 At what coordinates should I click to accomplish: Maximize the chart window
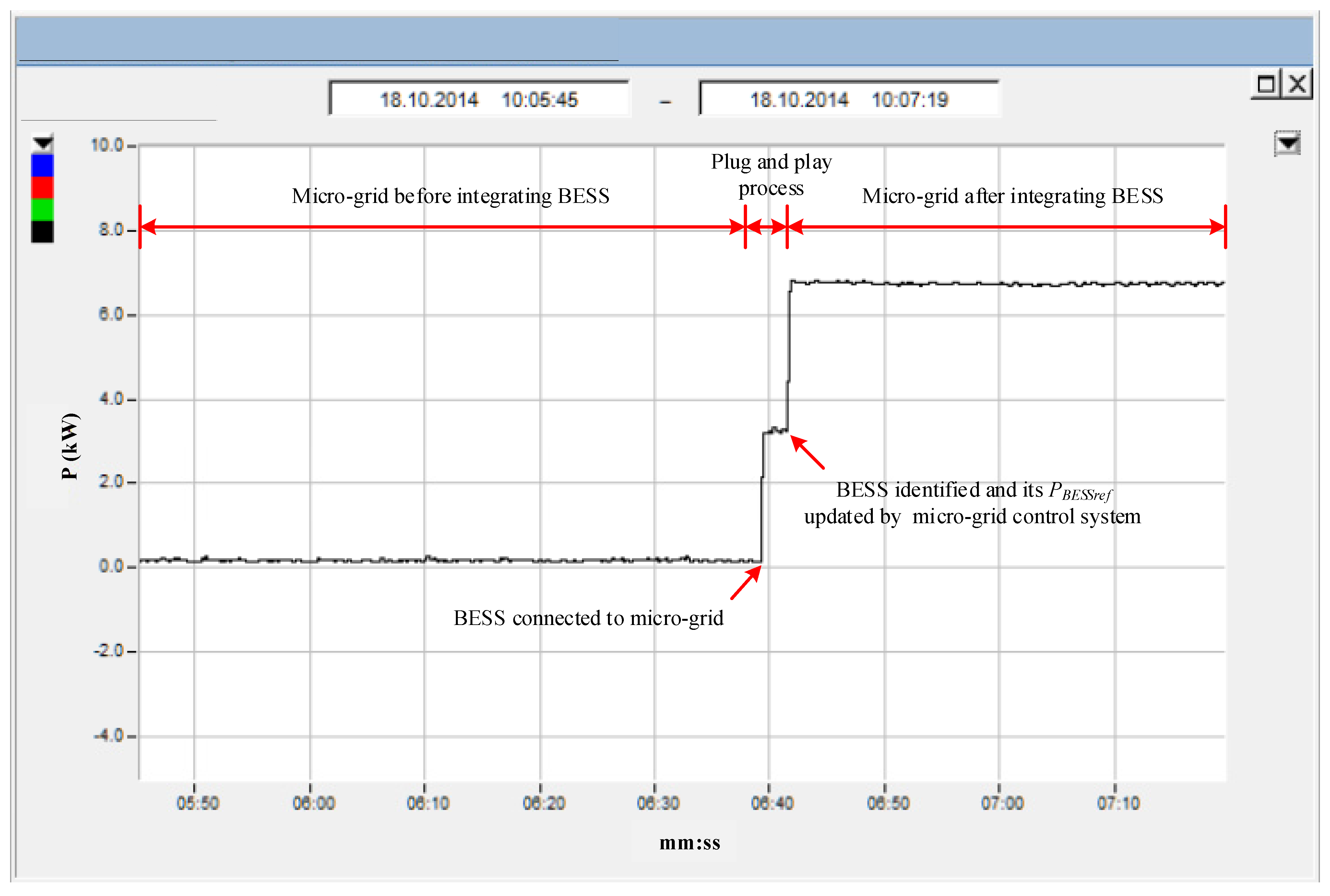click(1265, 85)
